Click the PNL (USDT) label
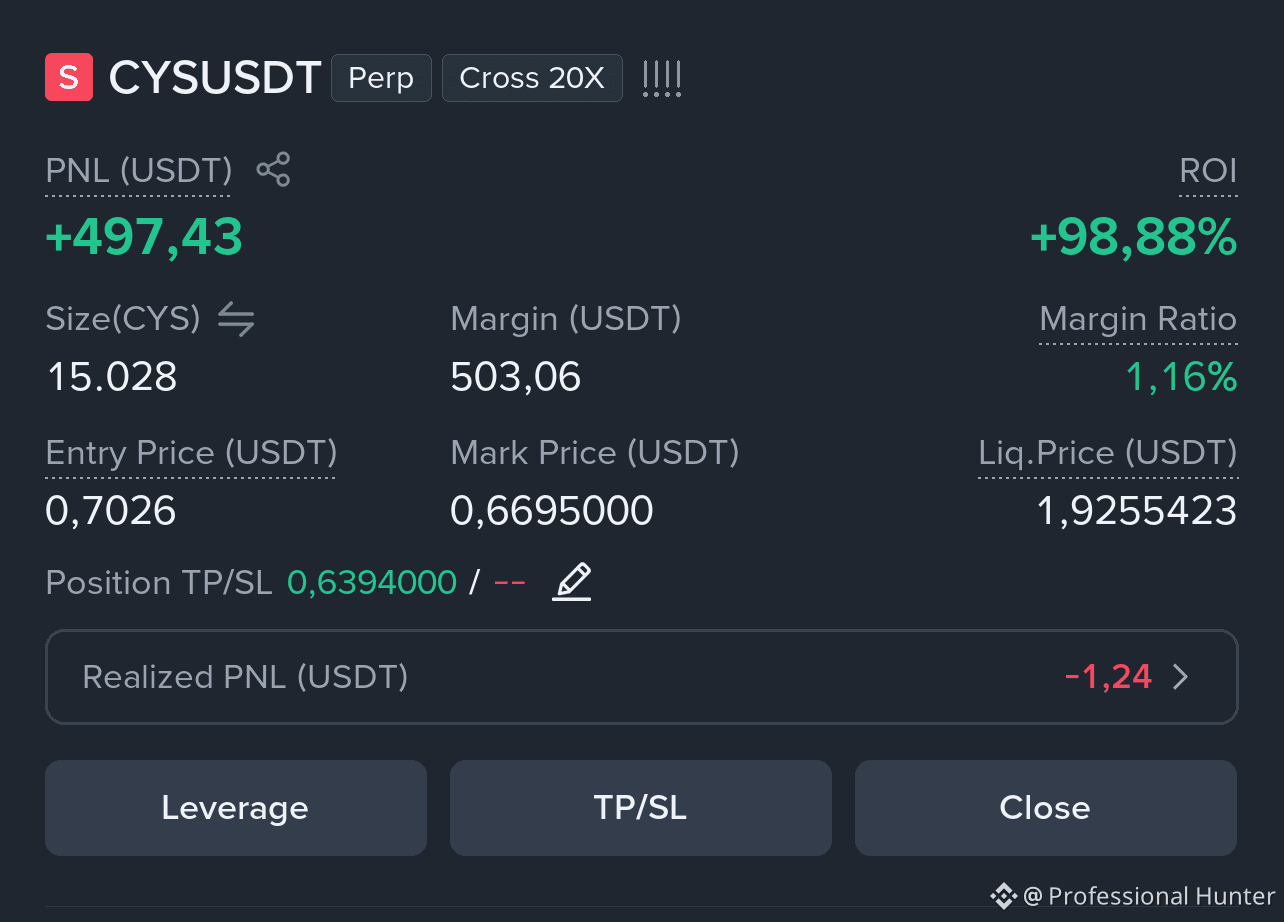Viewport: 1284px width, 922px height. coord(139,171)
